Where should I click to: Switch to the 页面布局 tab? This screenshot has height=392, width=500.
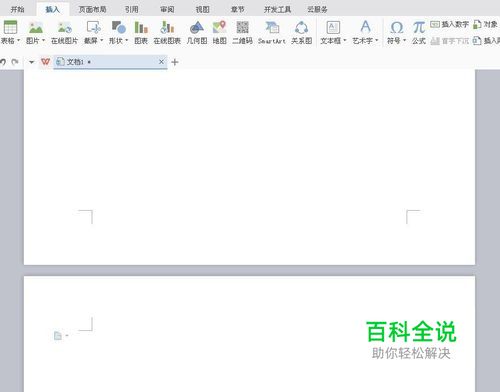pos(93,9)
